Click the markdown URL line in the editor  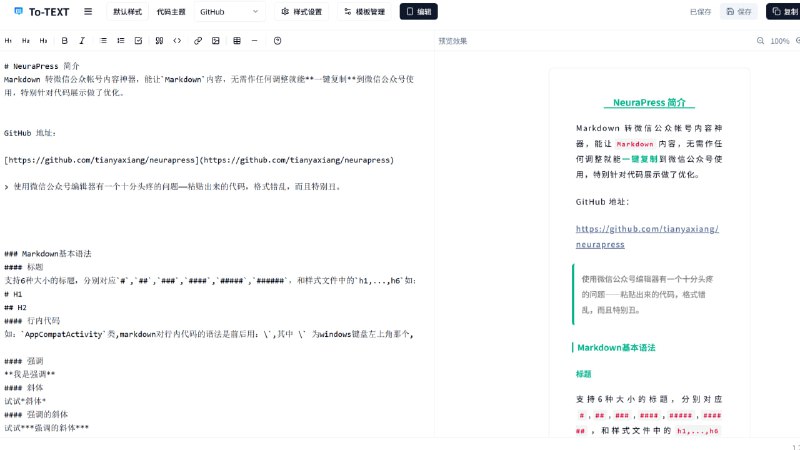[199, 160]
